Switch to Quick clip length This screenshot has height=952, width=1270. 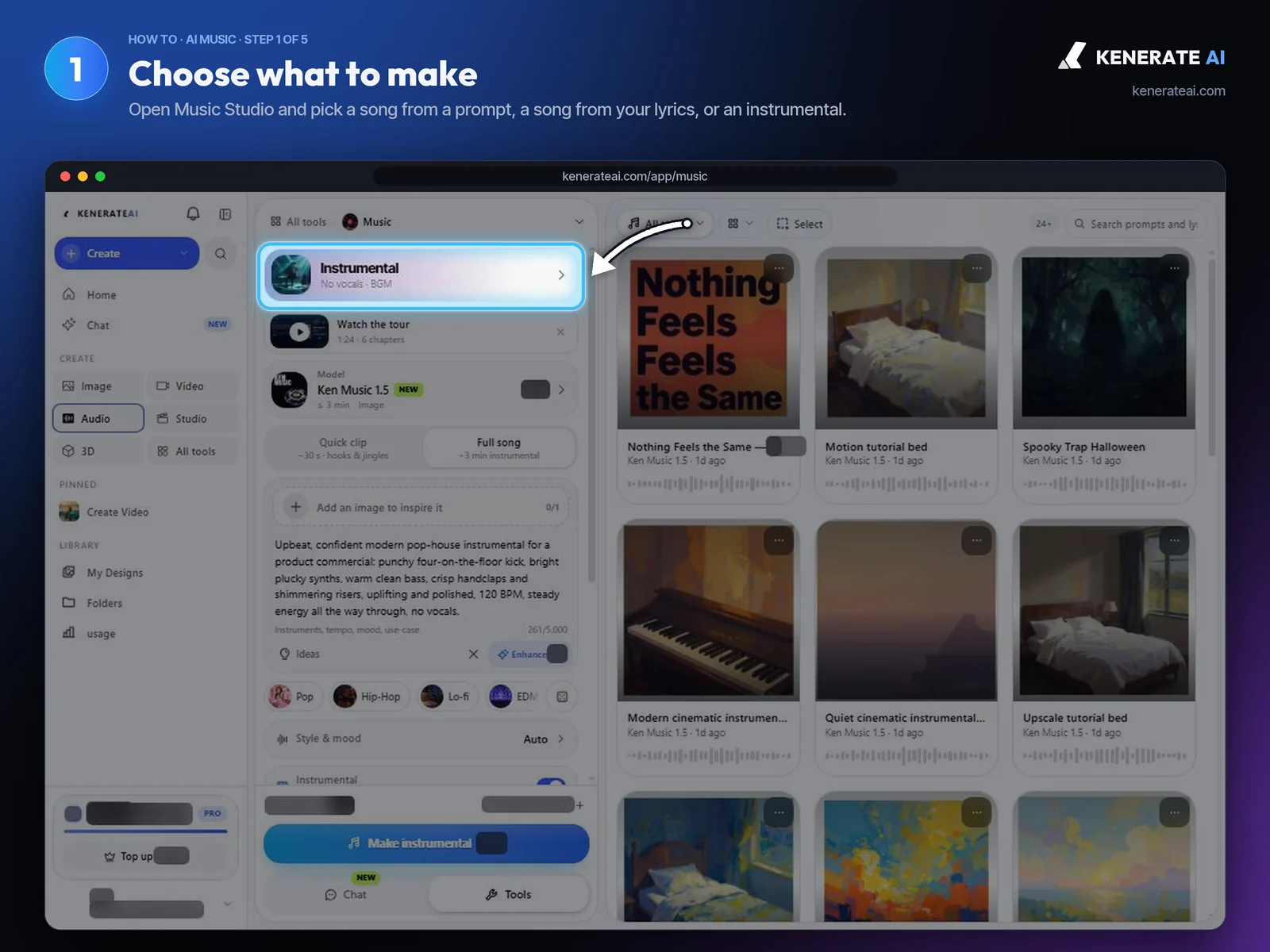pyautogui.click(x=343, y=448)
